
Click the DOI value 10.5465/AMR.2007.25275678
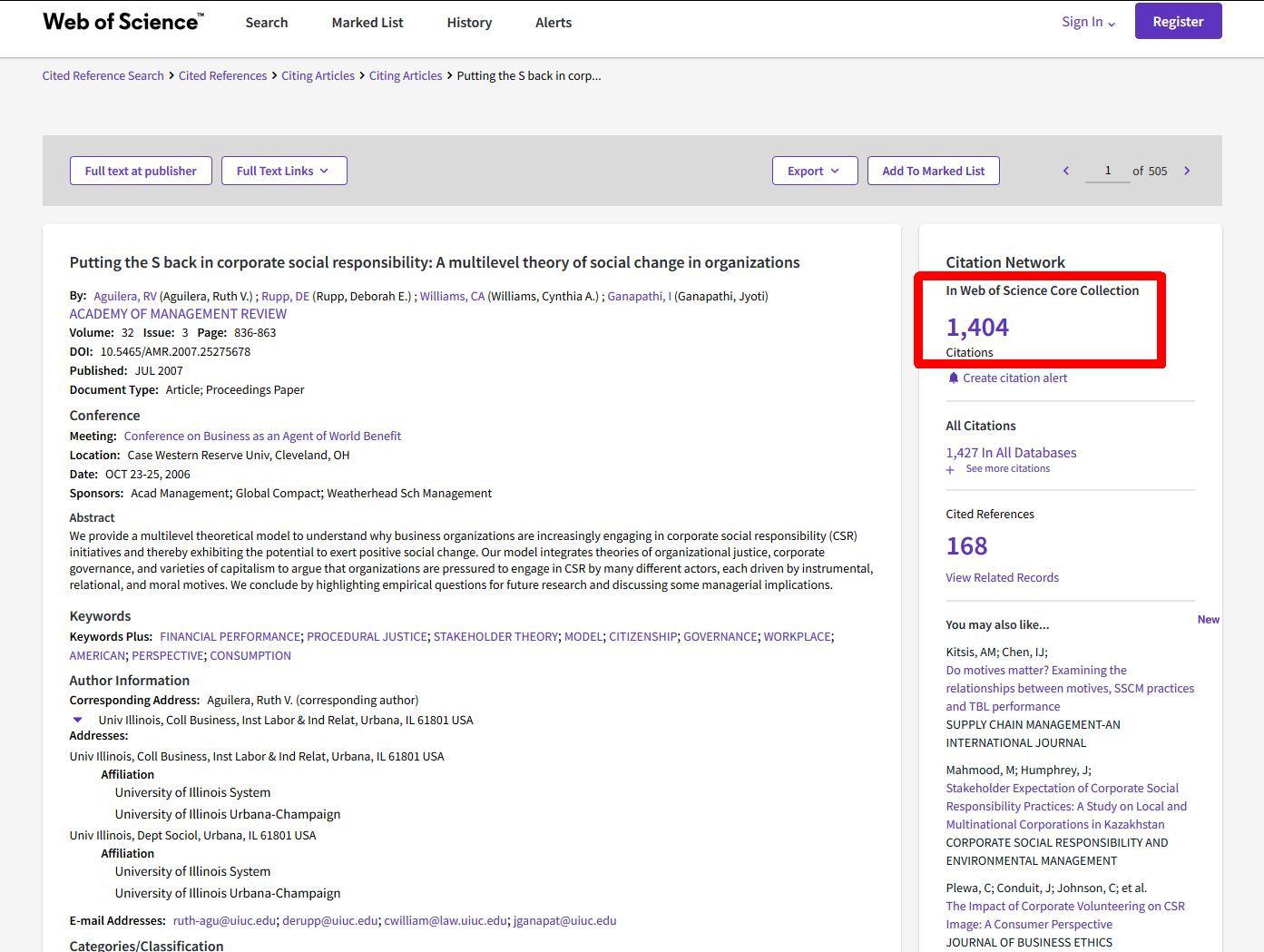click(x=175, y=351)
